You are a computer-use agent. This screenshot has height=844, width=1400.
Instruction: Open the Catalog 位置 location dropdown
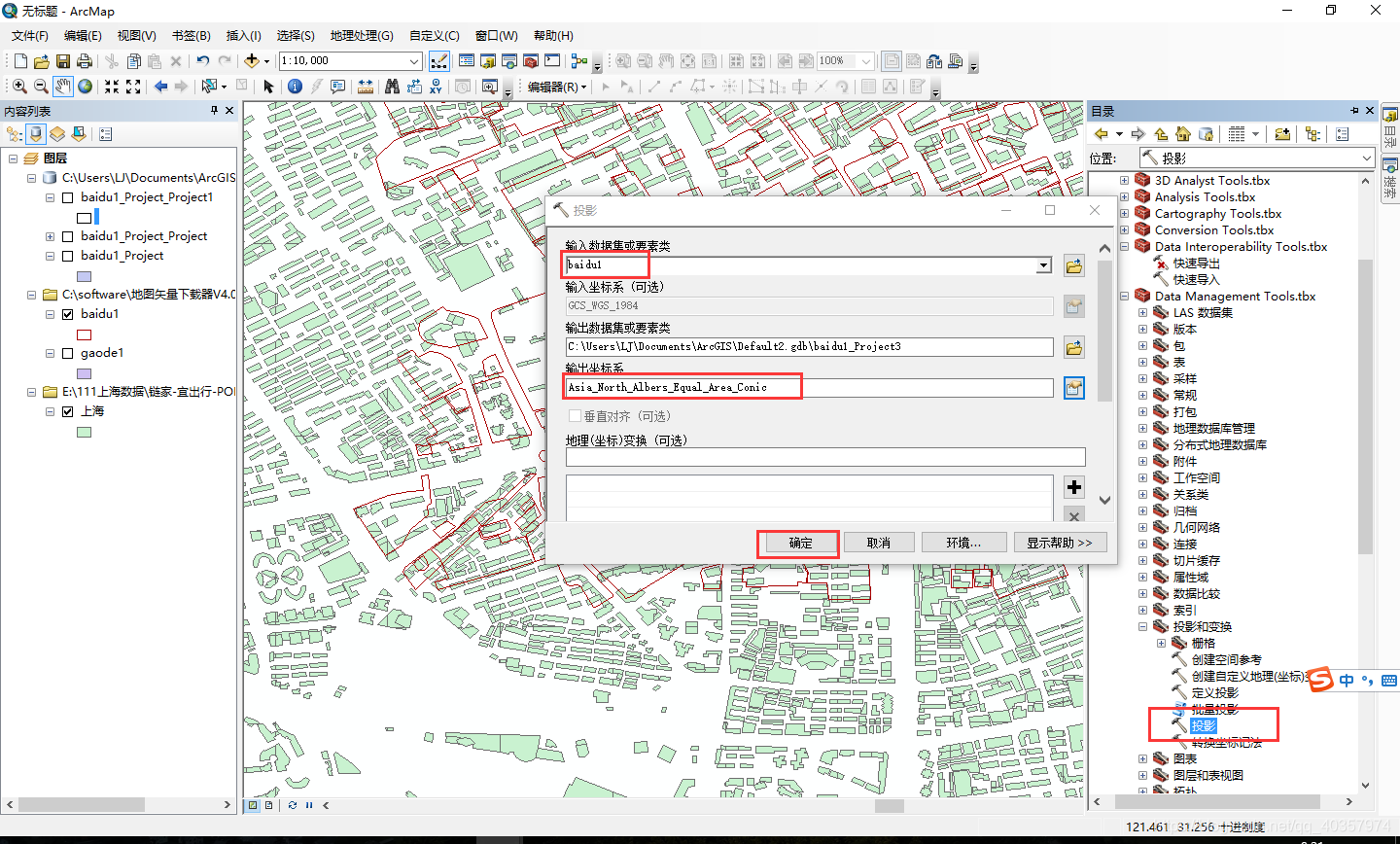point(1366,158)
